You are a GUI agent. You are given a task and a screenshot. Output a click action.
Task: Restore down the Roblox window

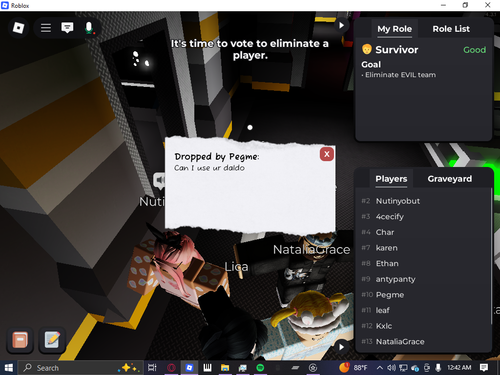[465, 5]
